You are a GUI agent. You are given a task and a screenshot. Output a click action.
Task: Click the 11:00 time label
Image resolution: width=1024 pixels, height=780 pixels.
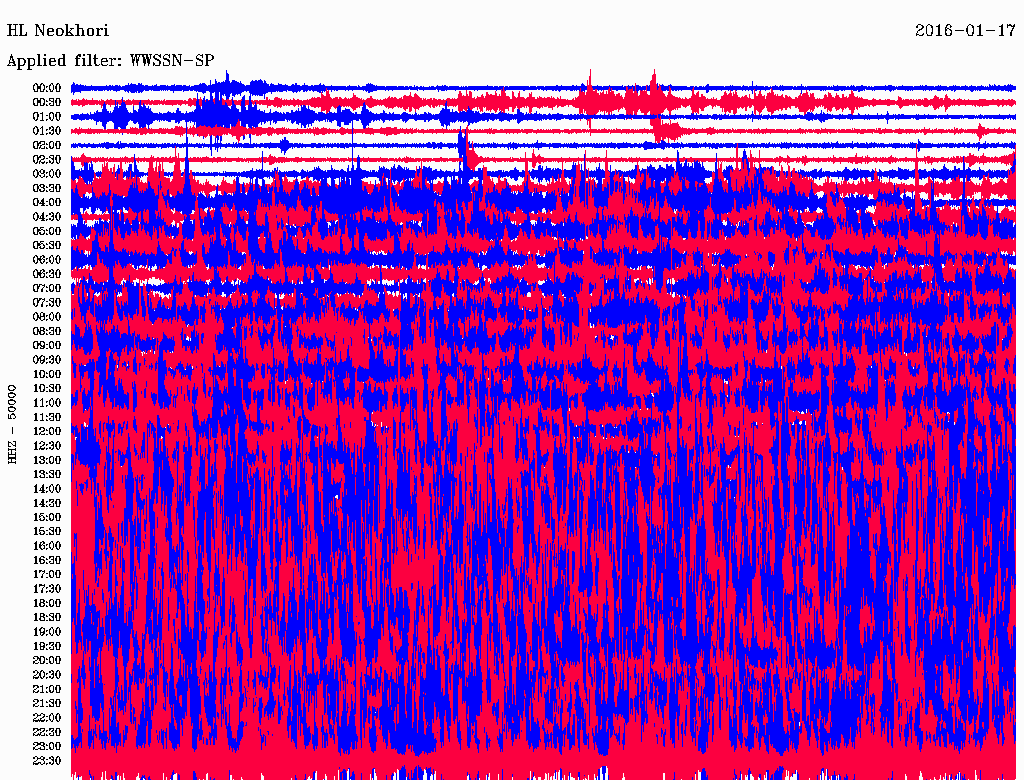[47, 402]
